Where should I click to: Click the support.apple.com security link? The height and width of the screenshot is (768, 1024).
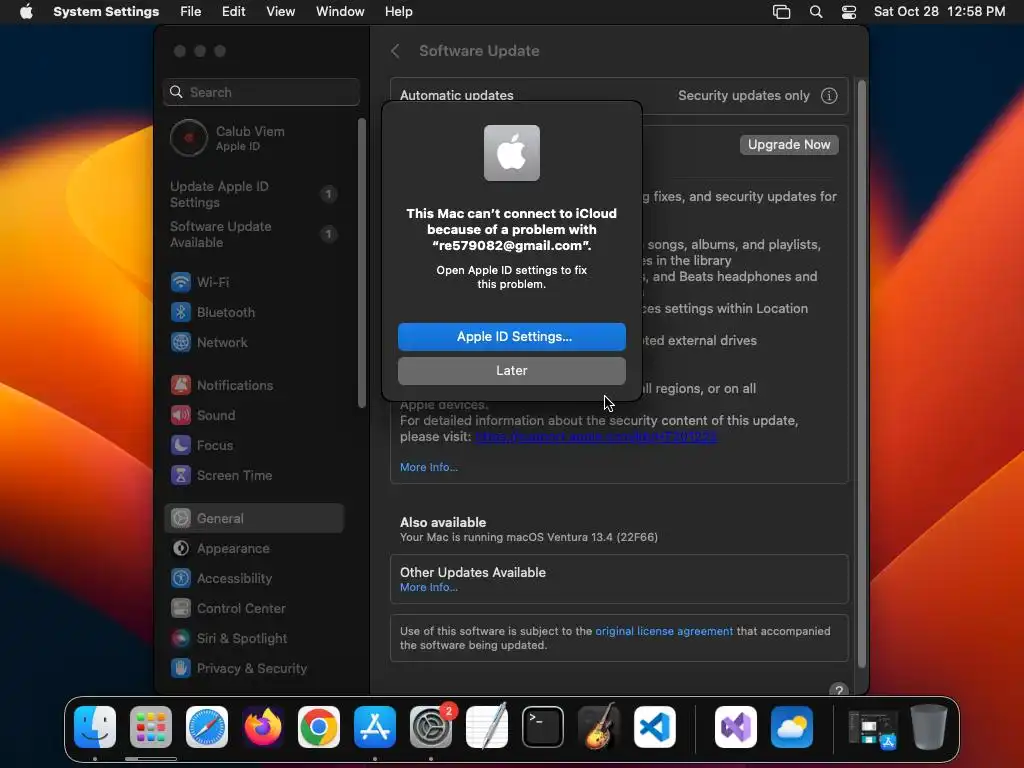(x=596, y=437)
